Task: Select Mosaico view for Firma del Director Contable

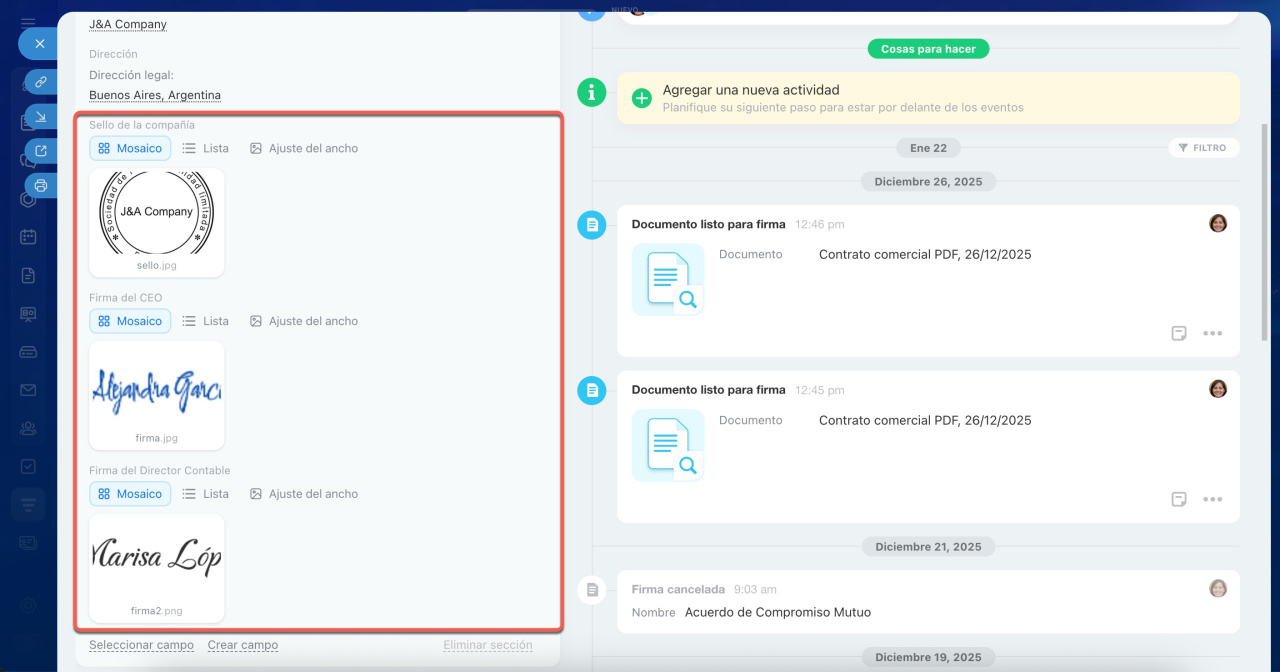Action: tap(130, 494)
